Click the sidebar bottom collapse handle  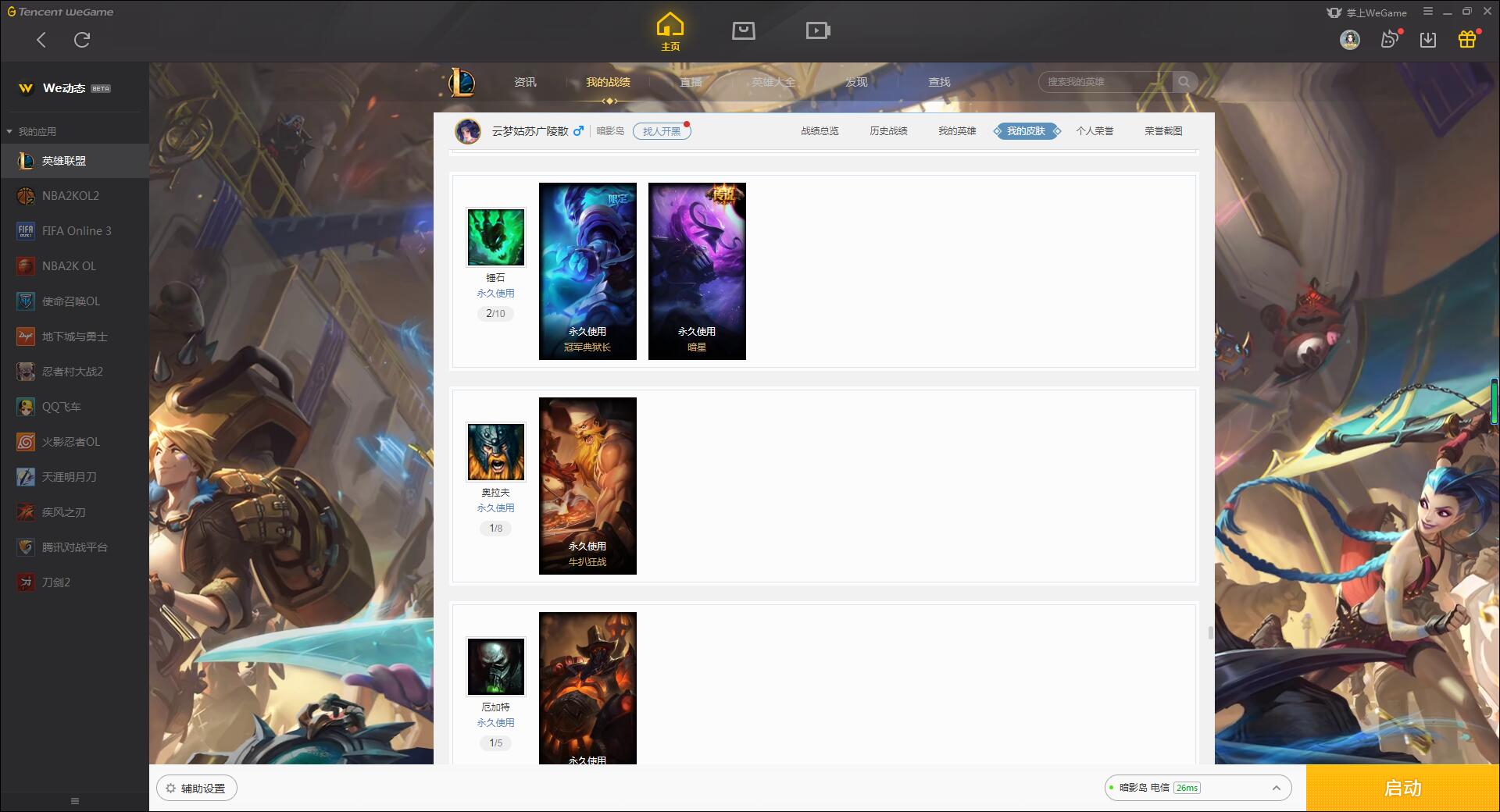[x=75, y=801]
